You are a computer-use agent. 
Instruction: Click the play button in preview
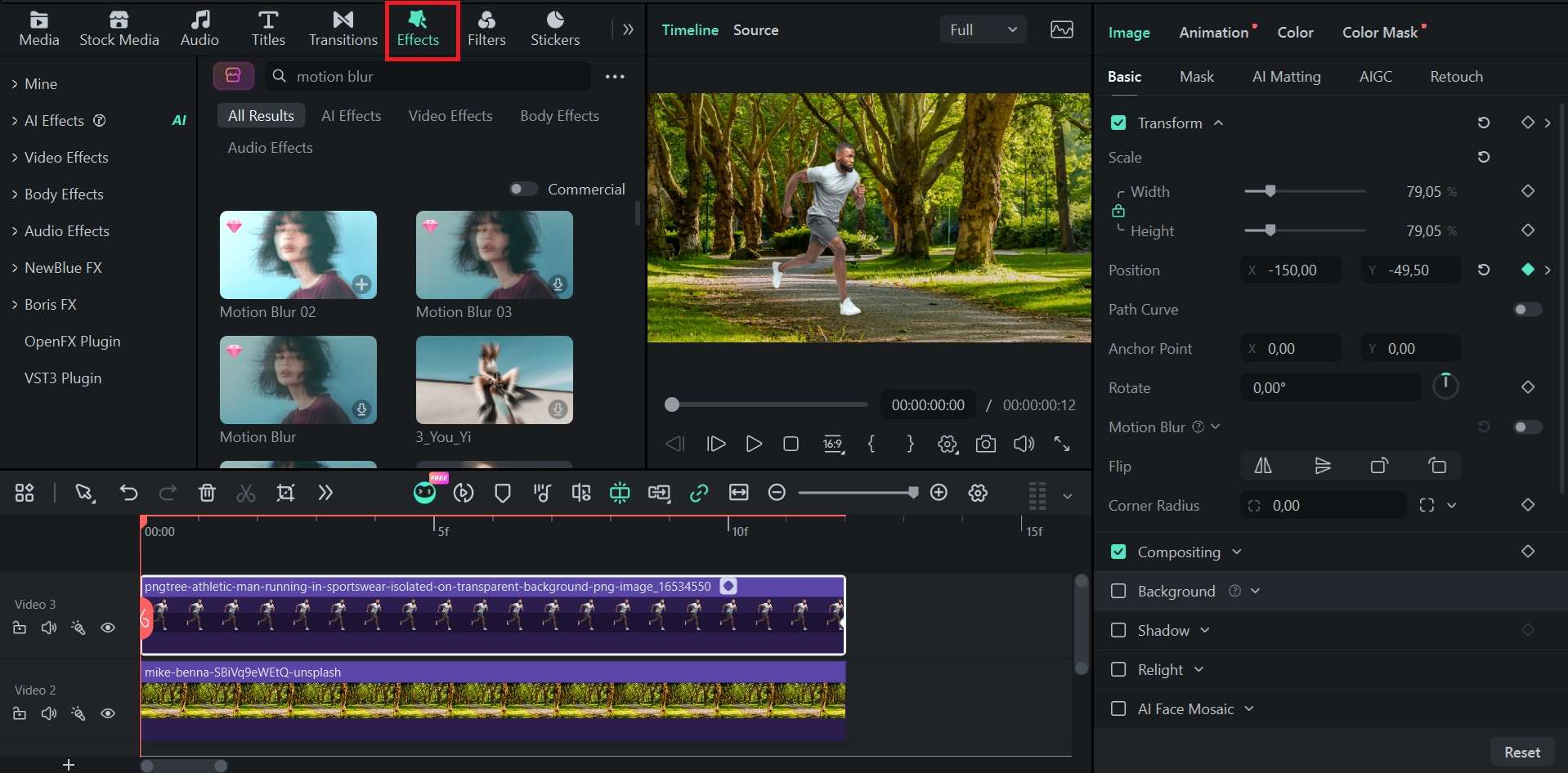pos(754,444)
